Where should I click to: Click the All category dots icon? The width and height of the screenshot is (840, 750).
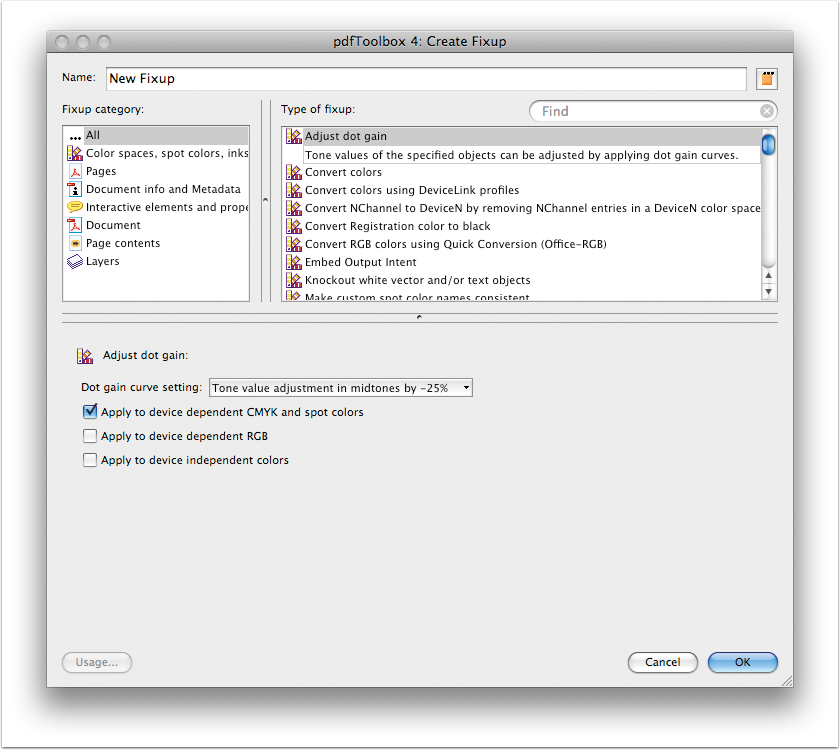[x=75, y=137]
